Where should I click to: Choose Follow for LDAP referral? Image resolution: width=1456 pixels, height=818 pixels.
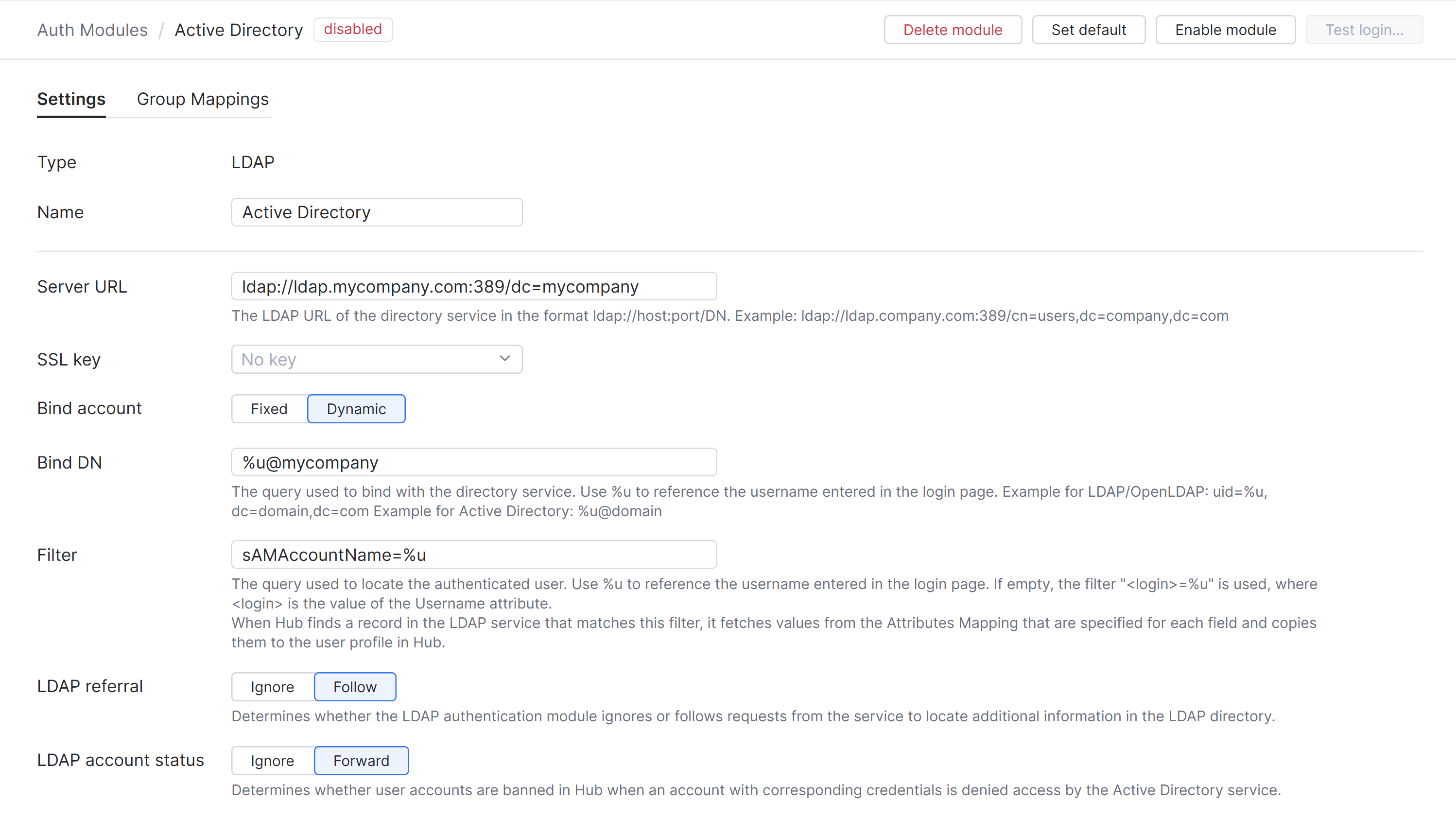pyautogui.click(x=355, y=686)
